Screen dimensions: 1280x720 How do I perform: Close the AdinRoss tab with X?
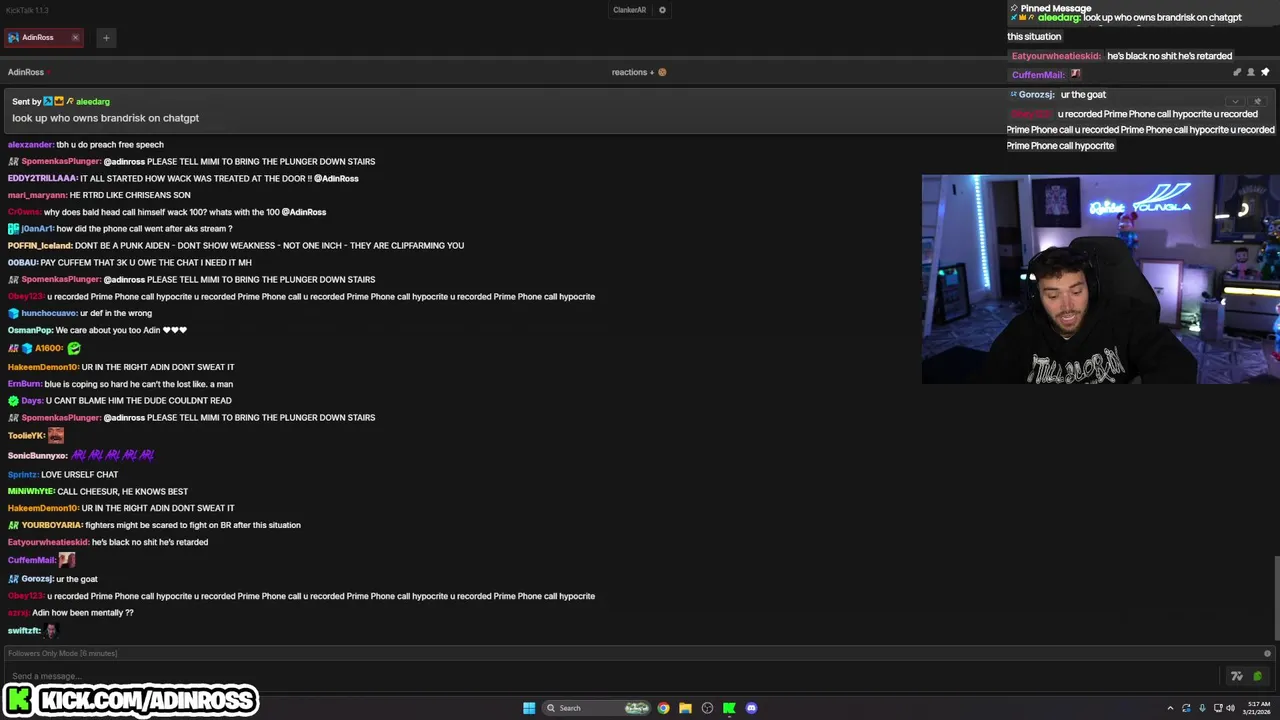(75, 37)
